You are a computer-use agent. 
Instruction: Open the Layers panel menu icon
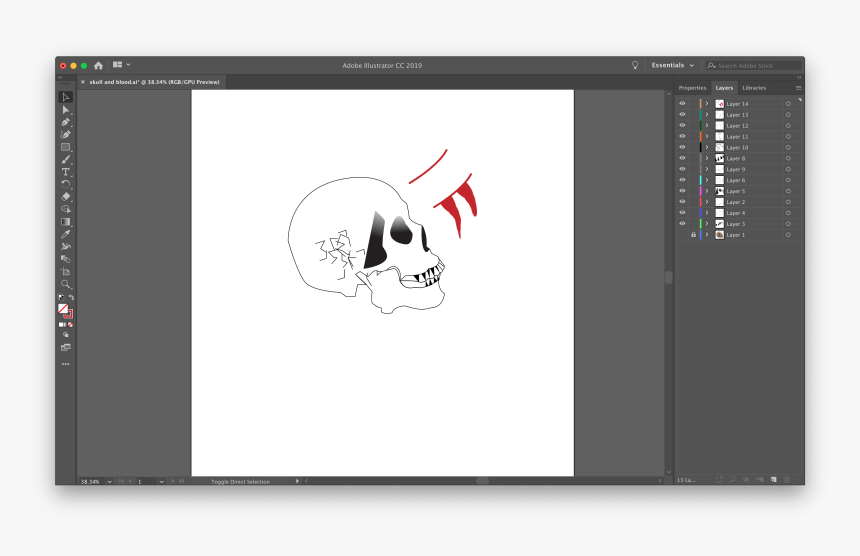tap(799, 88)
